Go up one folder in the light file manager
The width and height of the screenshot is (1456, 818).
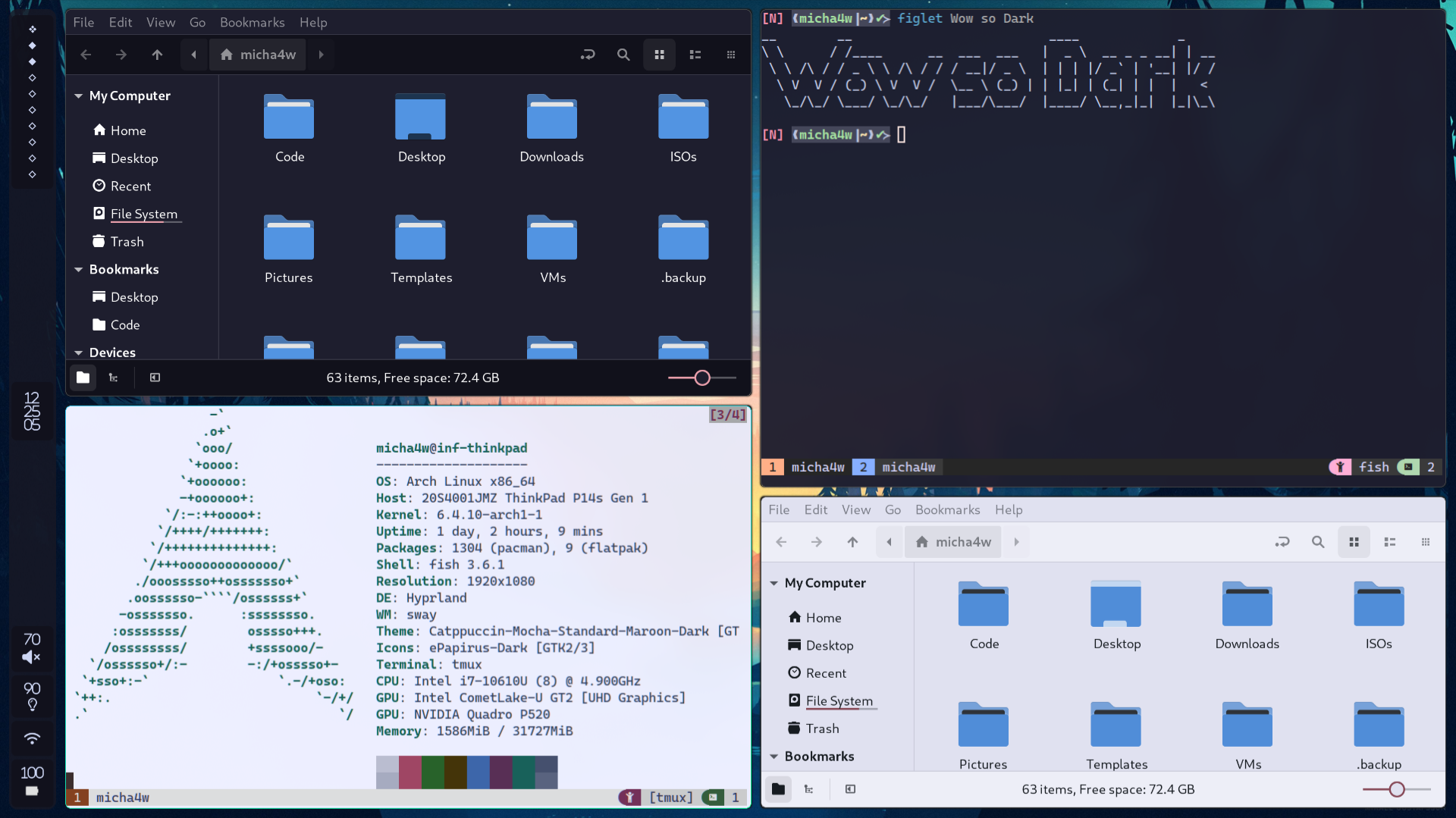[852, 542]
